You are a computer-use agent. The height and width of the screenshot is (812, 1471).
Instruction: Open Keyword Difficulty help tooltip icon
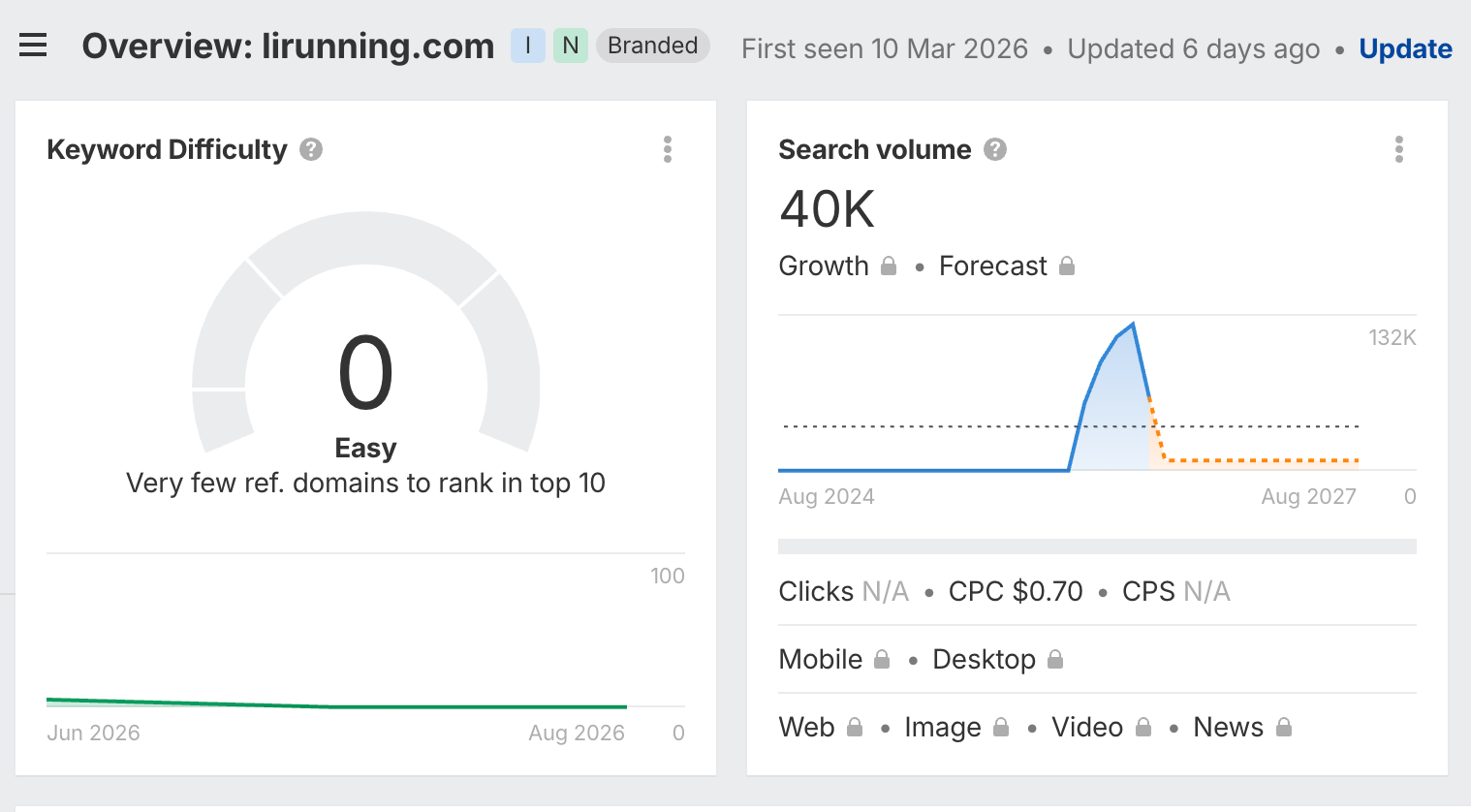tap(311, 149)
